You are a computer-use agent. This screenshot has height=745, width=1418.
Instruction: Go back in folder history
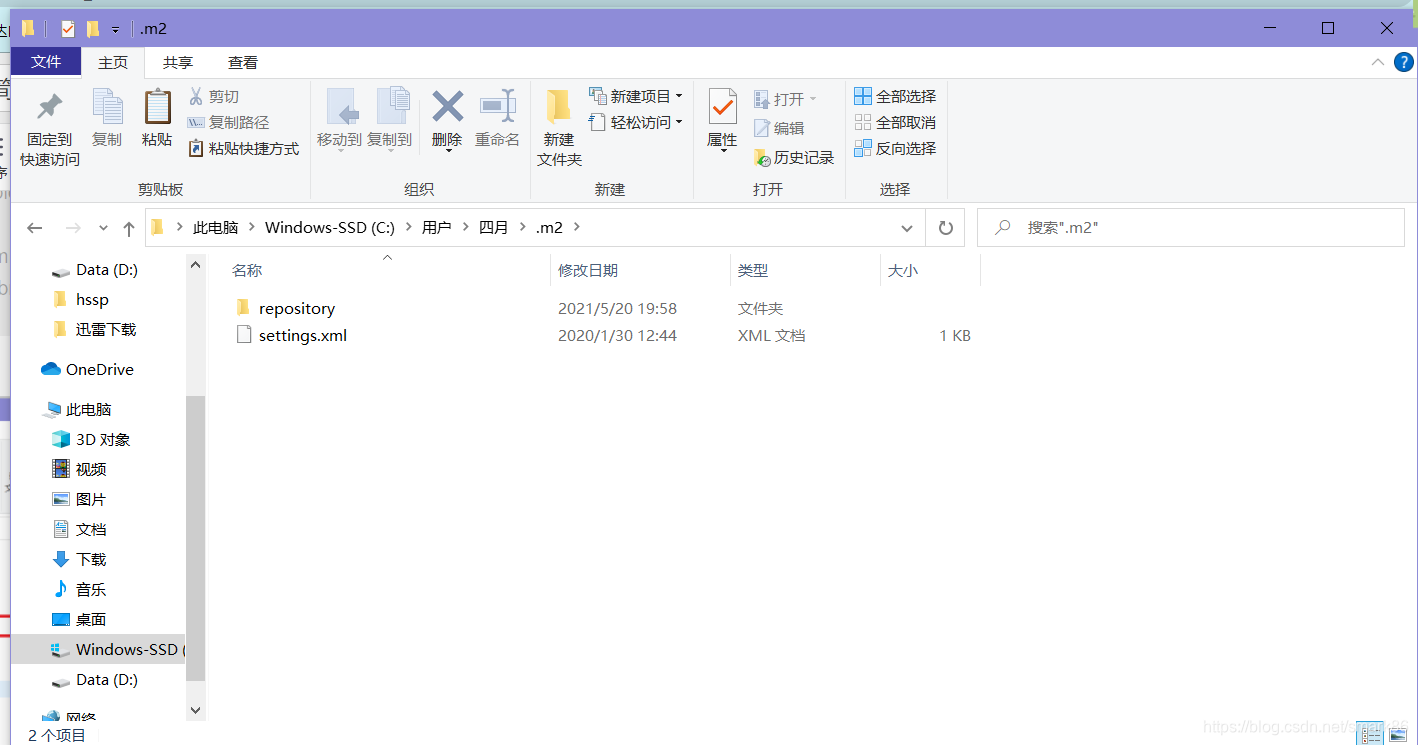click(x=35, y=228)
